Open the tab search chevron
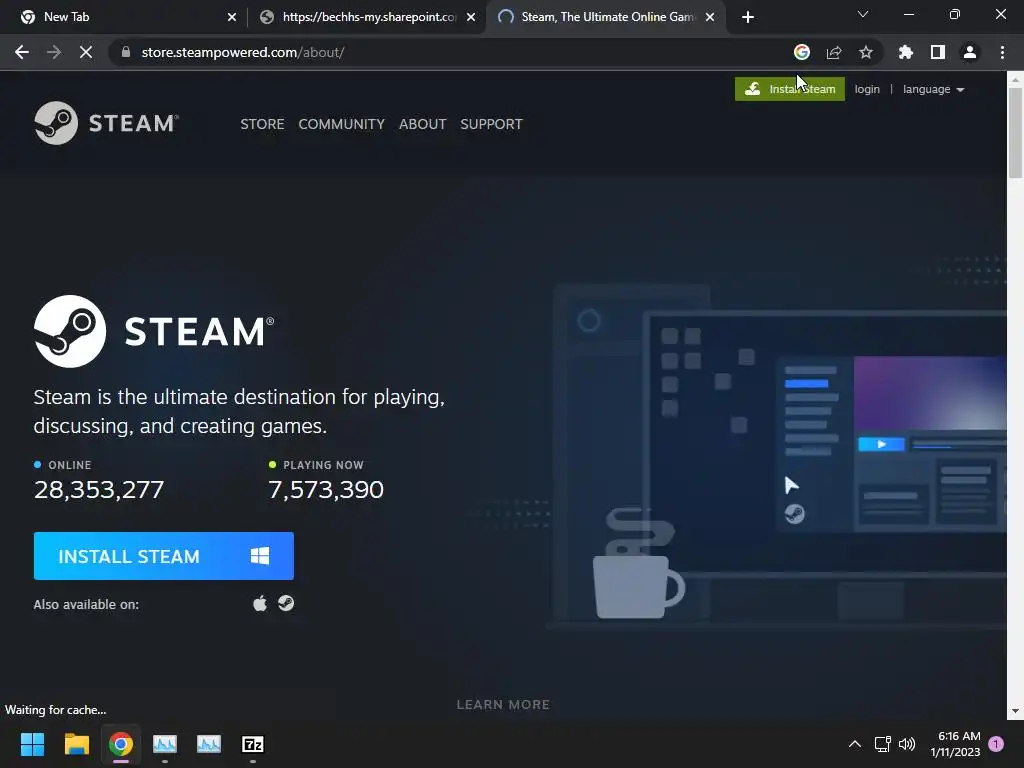The width and height of the screenshot is (1024, 768). (x=863, y=14)
